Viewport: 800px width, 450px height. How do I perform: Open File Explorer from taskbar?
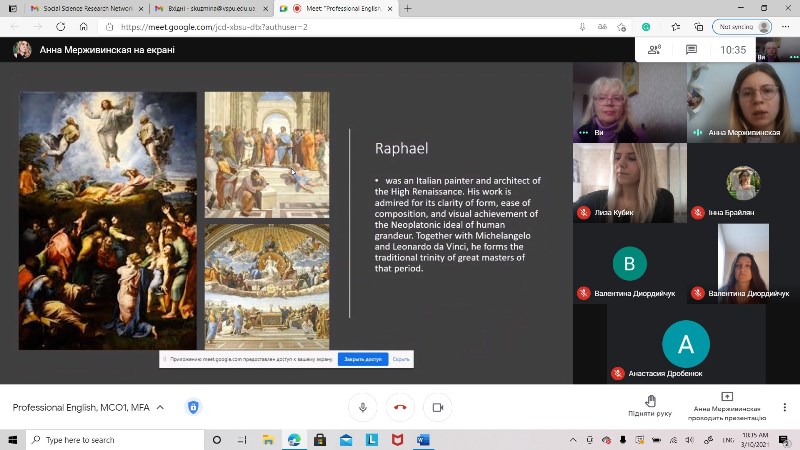pyautogui.click(x=268, y=440)
